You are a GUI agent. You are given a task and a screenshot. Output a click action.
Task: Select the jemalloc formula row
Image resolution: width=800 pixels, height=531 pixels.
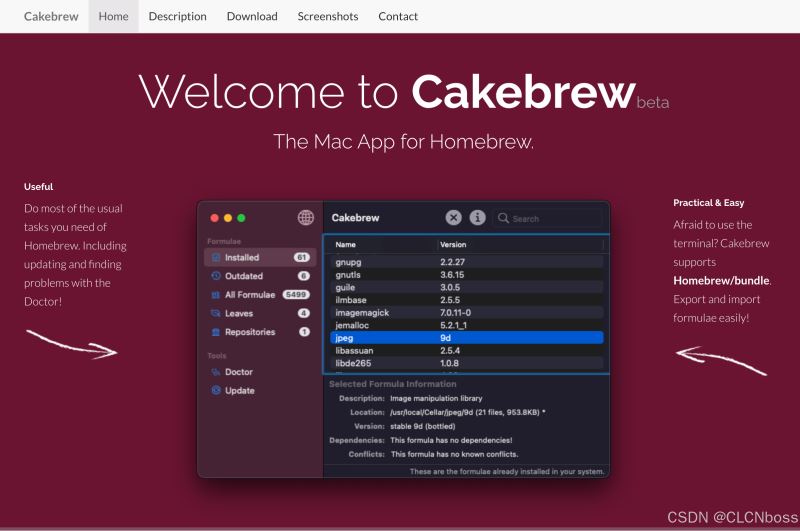coord(467,325)
